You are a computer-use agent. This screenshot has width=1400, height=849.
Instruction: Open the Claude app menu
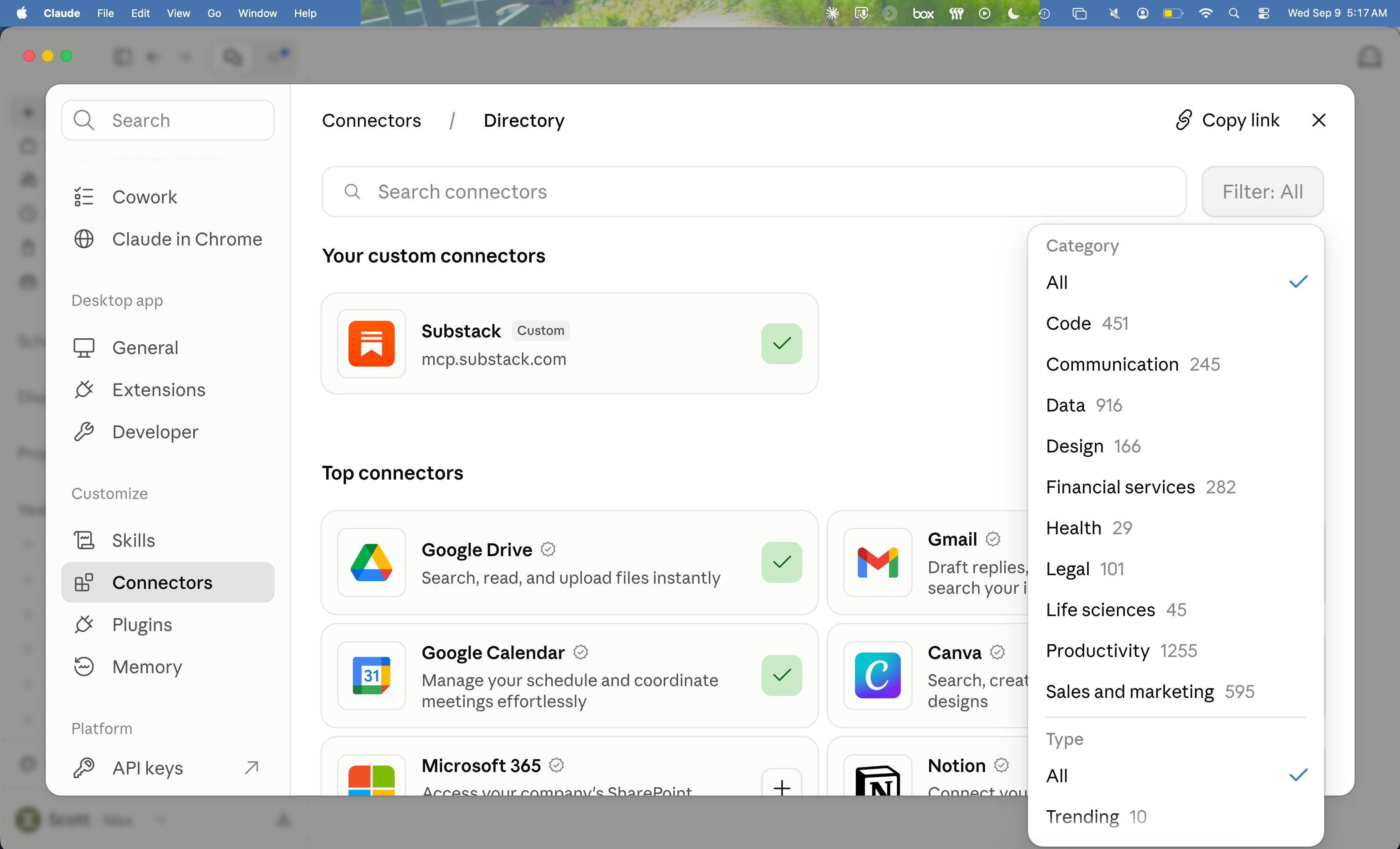62,13
